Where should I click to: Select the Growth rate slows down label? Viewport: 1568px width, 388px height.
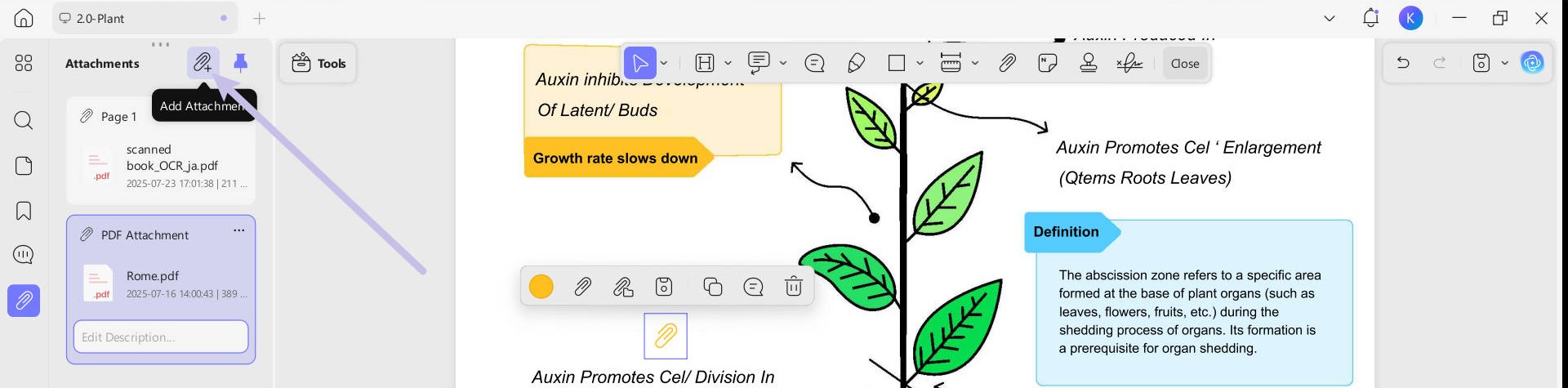(615, 158)
